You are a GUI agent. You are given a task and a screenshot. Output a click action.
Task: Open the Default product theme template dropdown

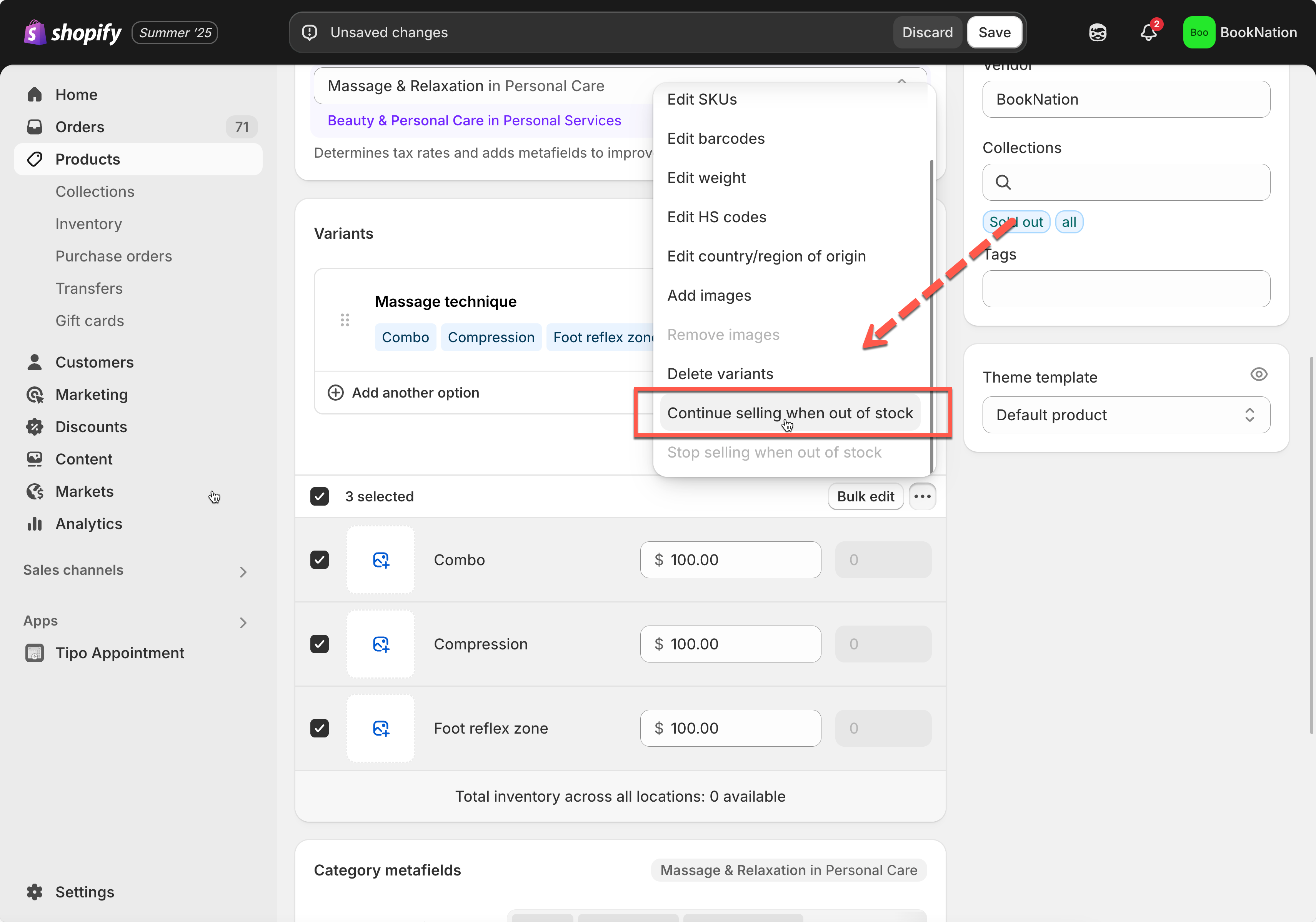[x=1126, y=415]
